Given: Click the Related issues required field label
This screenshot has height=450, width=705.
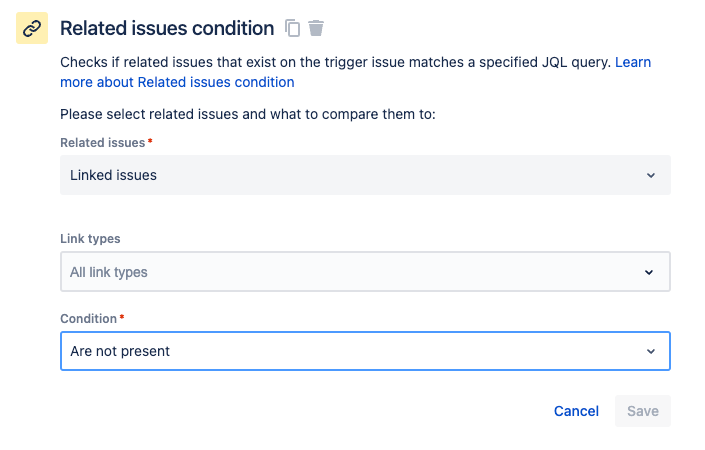Looking at the screenshot, I should coord(103,143).
